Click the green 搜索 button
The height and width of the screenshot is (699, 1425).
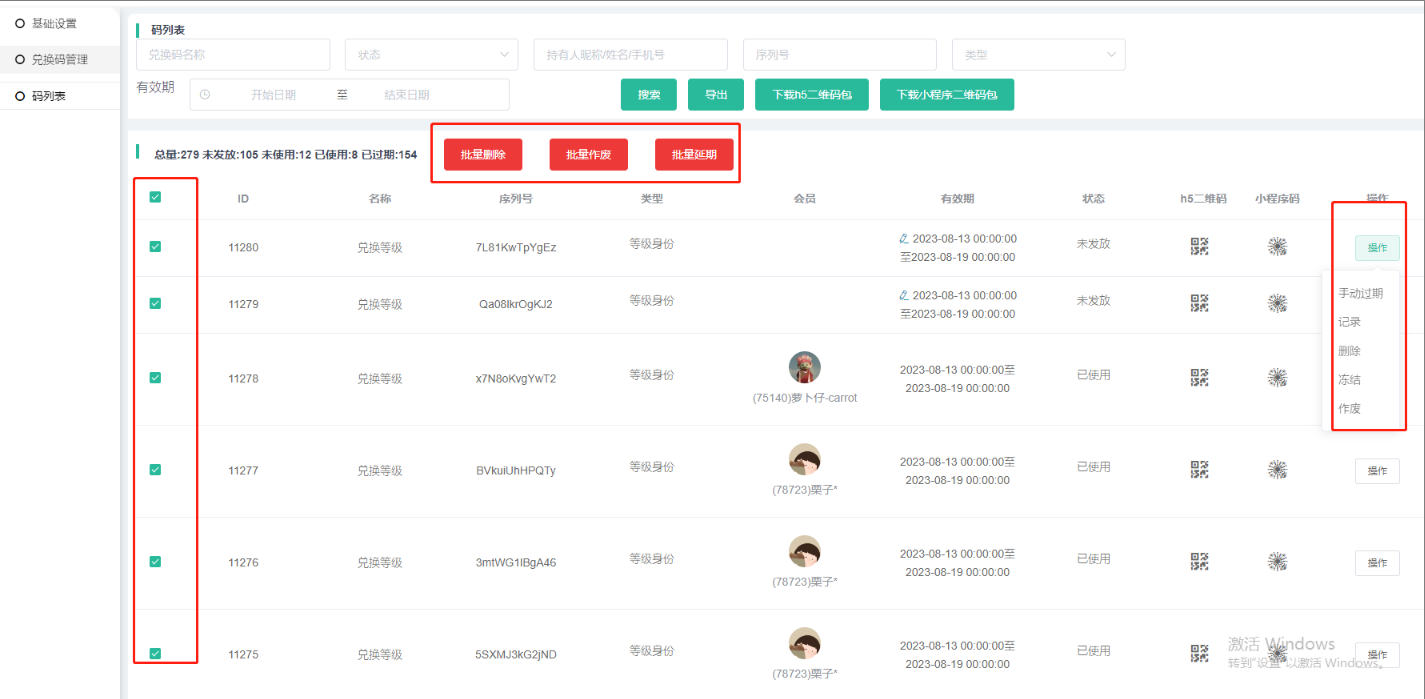click(x=649, y=95)
